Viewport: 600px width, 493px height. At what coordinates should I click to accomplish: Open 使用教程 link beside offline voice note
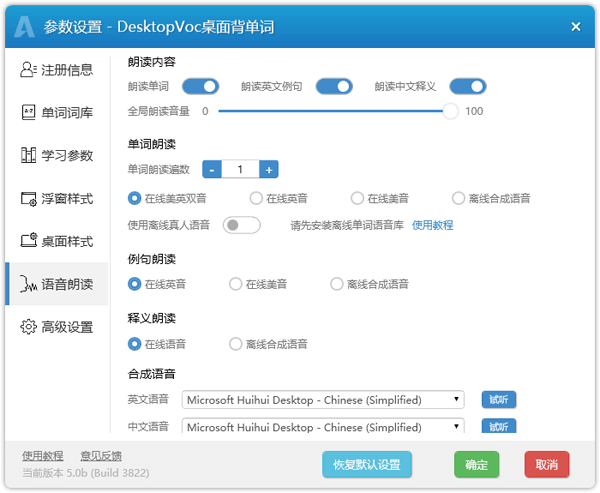pos(433,225)
